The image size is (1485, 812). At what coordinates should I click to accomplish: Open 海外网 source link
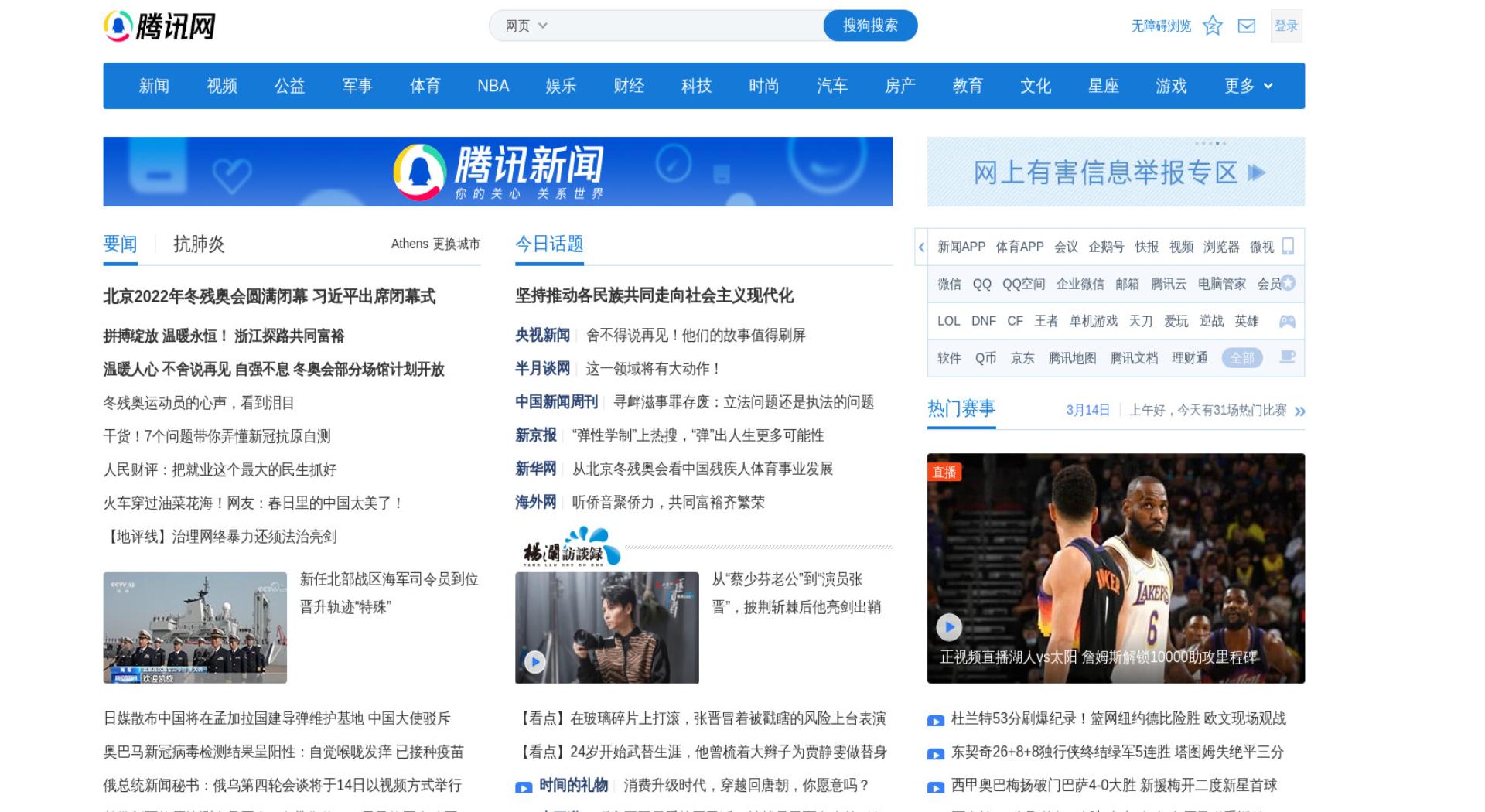tap(535, 502)
